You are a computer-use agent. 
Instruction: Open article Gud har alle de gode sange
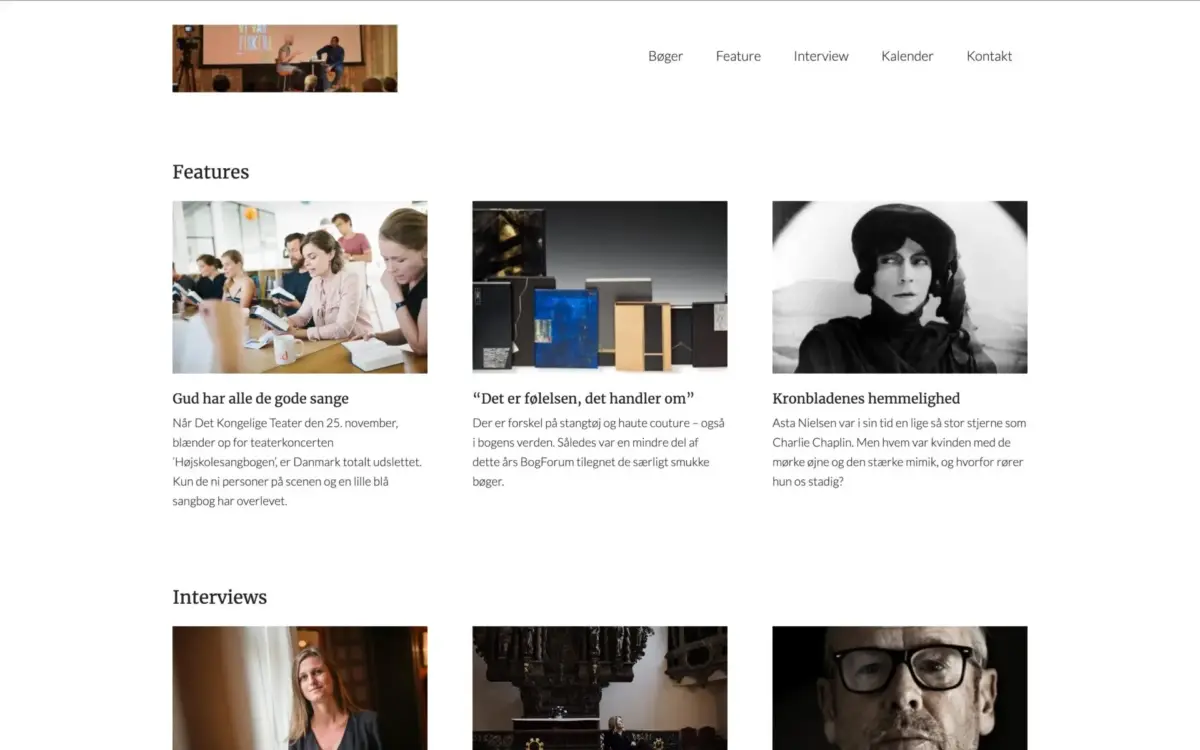click(x=261, y=398)
